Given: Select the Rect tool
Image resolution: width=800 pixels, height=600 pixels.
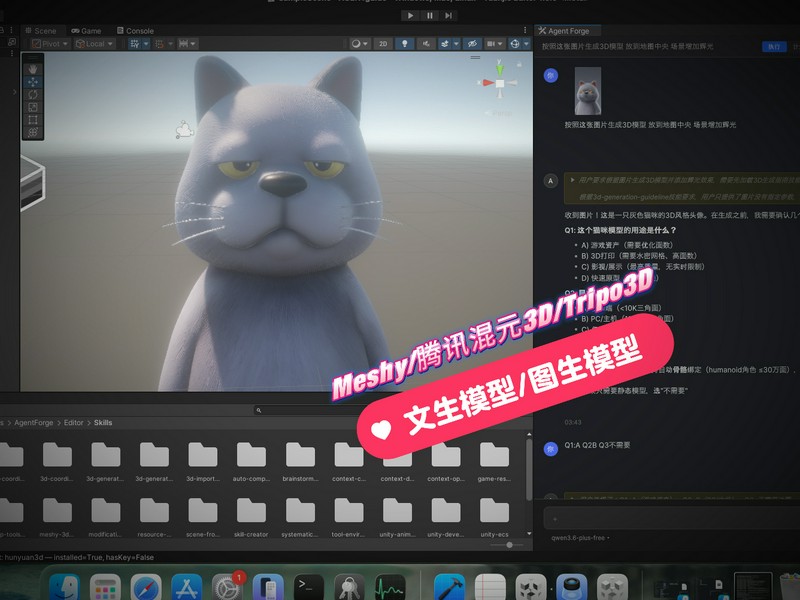Looking at the screenshot, I should [x=33, y=120].
